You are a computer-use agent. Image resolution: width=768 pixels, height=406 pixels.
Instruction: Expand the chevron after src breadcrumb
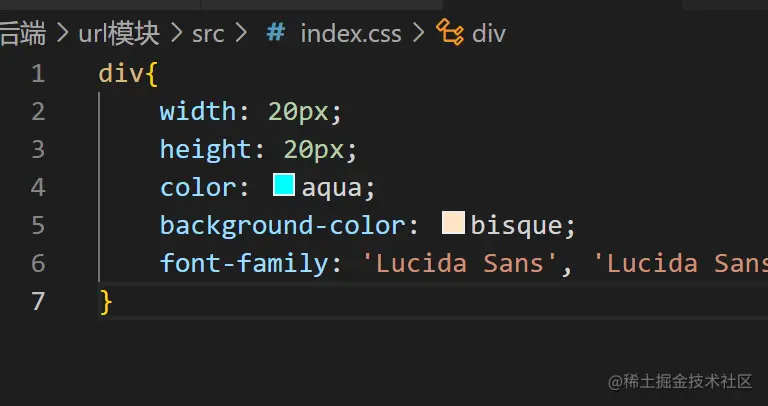[240, 34]
